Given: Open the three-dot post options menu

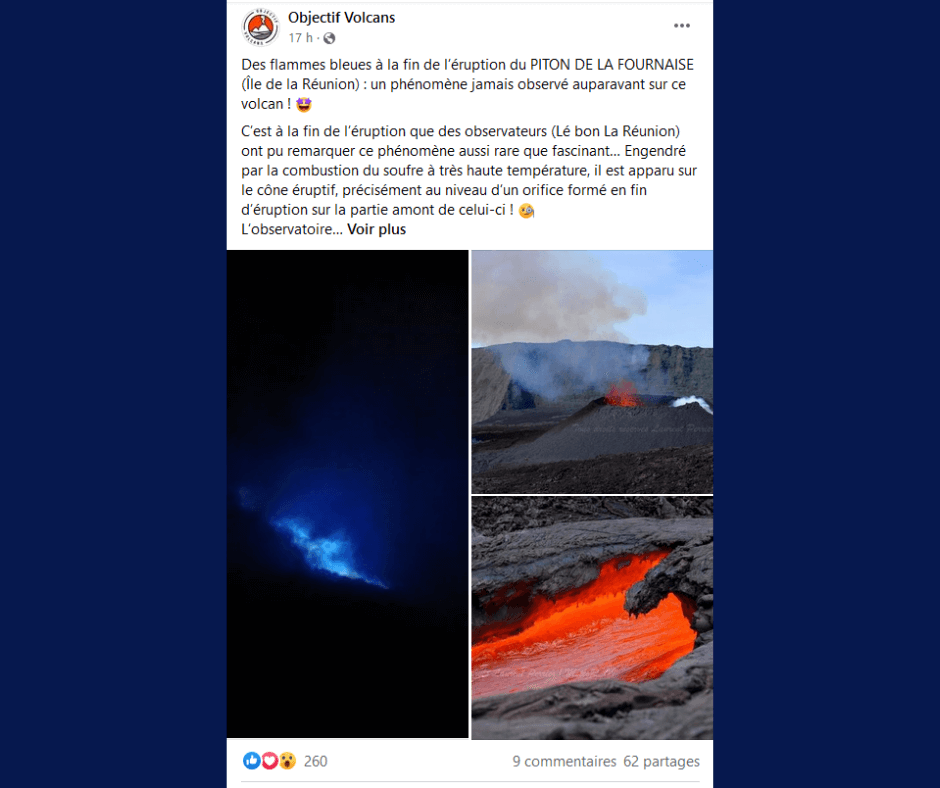Looking at the screenshot, I should (682, 26).
